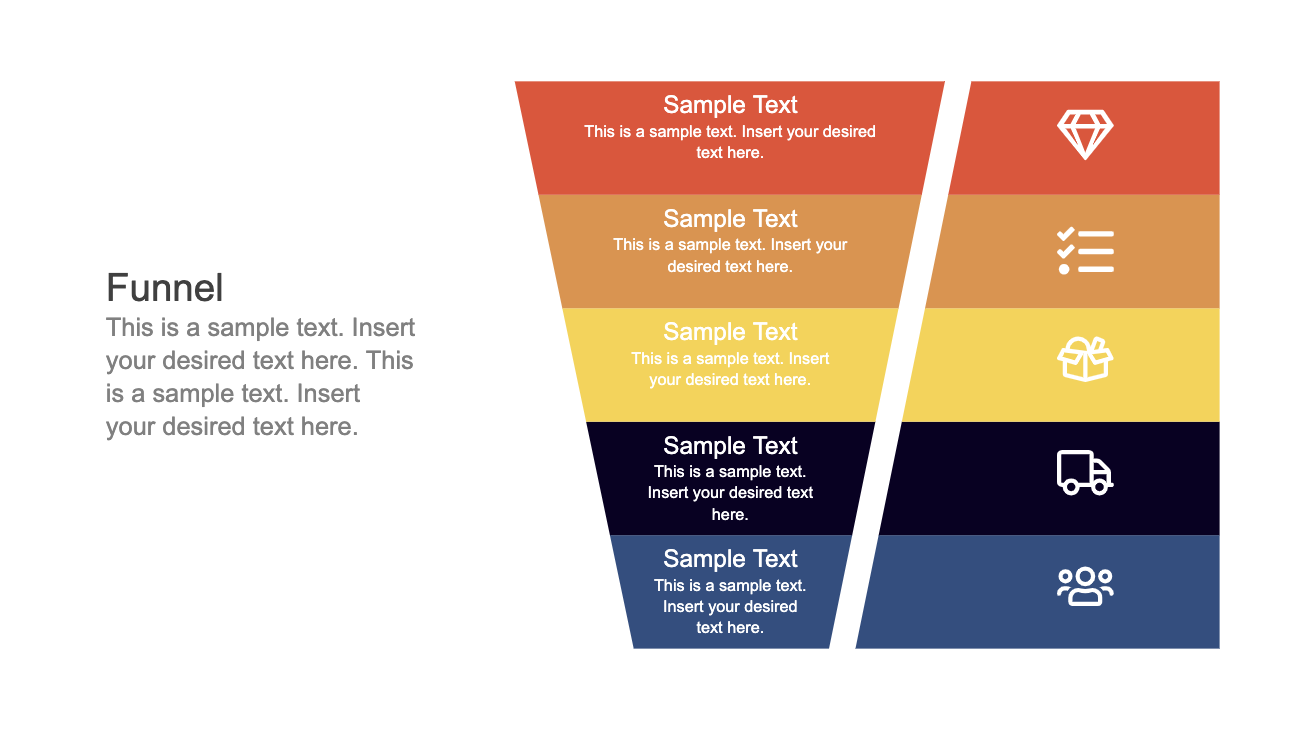Click the description text in the red funnel segment
Image resolution: width=1302 pixels, height=734 pixels.
click(730, 142)
